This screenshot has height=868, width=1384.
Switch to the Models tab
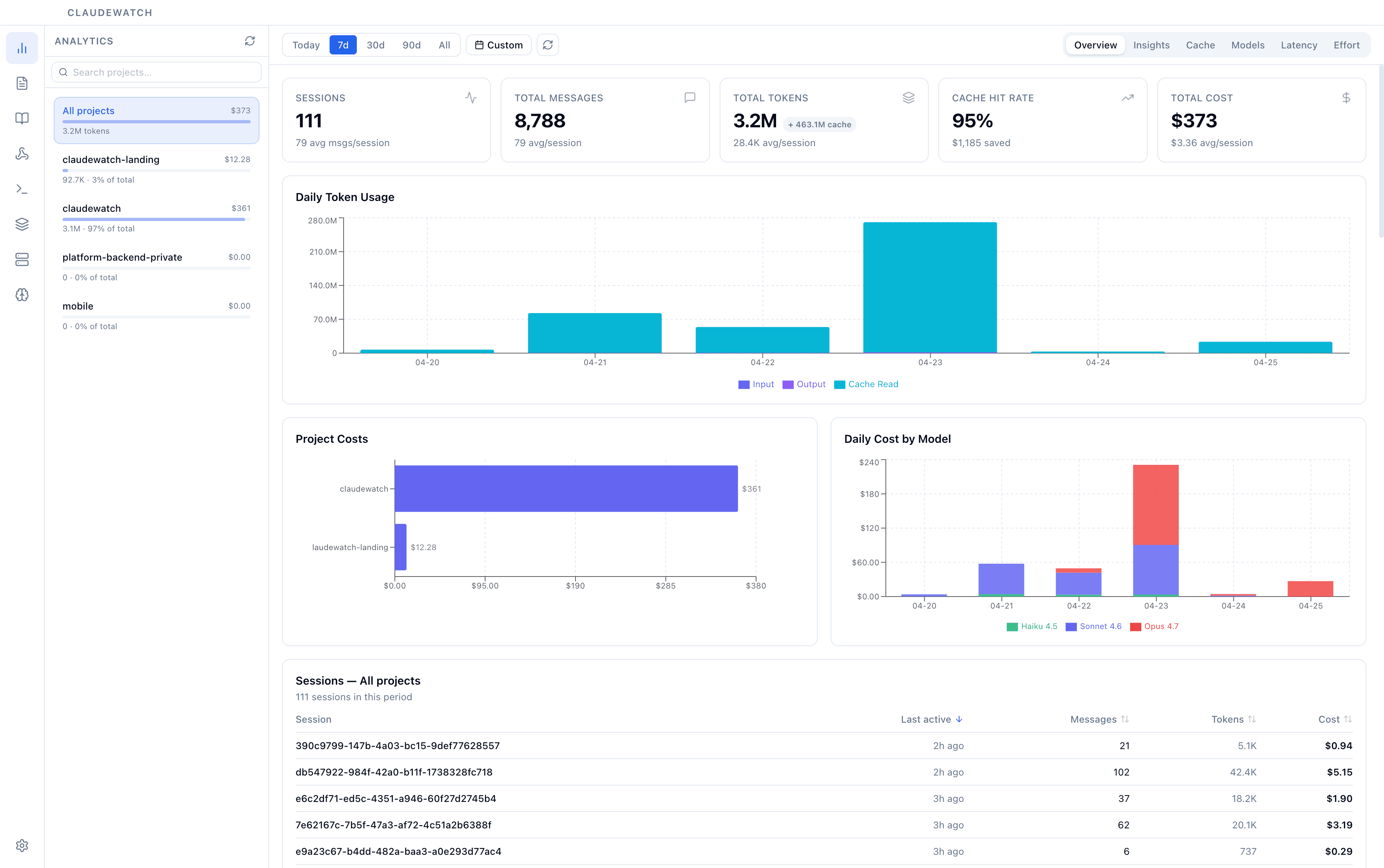pos(1247,45)
